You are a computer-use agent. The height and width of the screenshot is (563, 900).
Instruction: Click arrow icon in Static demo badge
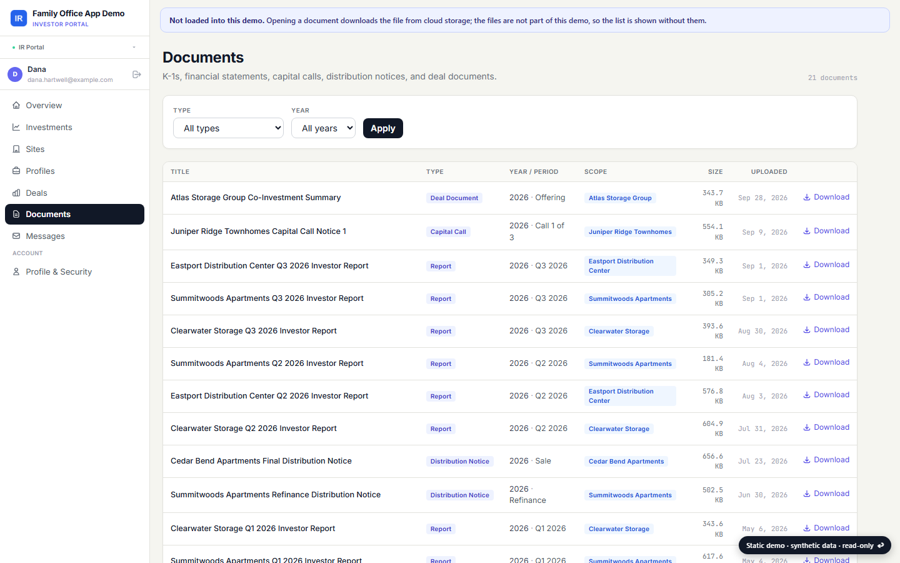click(x=880, y=545)
